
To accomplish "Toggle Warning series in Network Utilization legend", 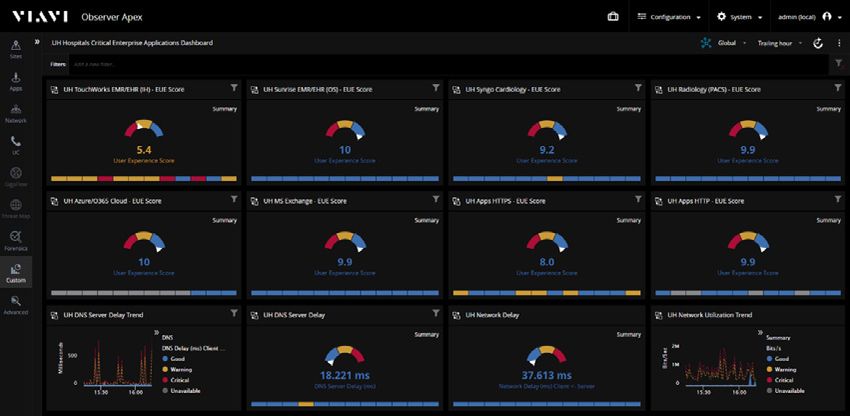I will (781, 369).
